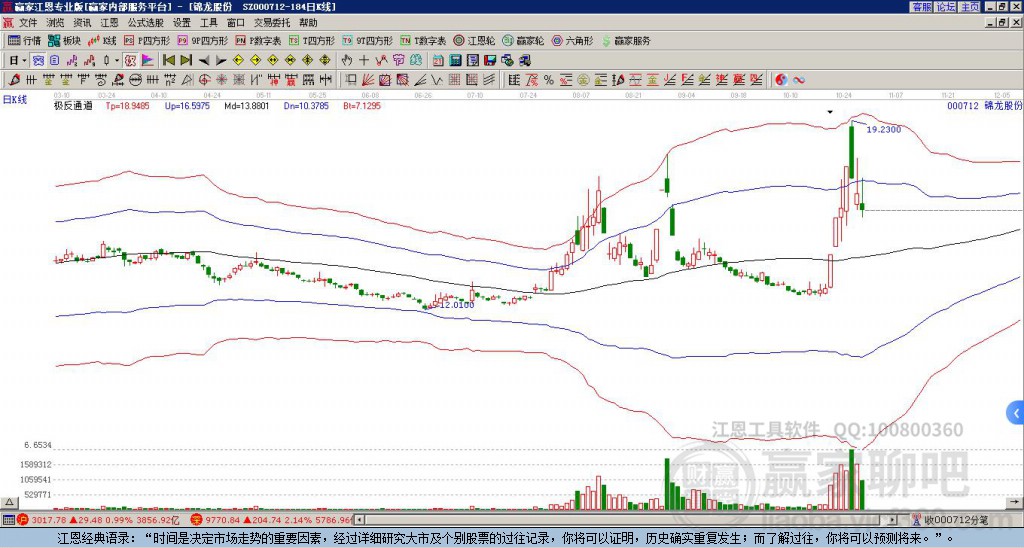Open the calendar icon
This screenshot has width=1024, height=548.
(x=438, y=61)
